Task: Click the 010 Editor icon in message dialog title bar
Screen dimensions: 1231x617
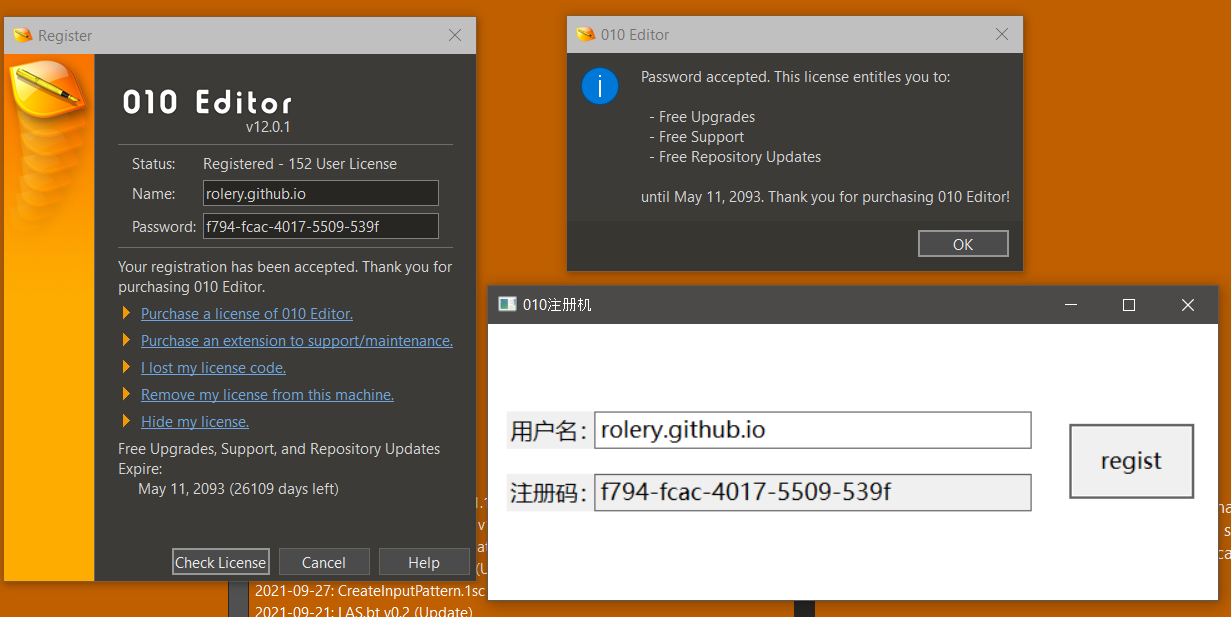Action: pos(586,35)
